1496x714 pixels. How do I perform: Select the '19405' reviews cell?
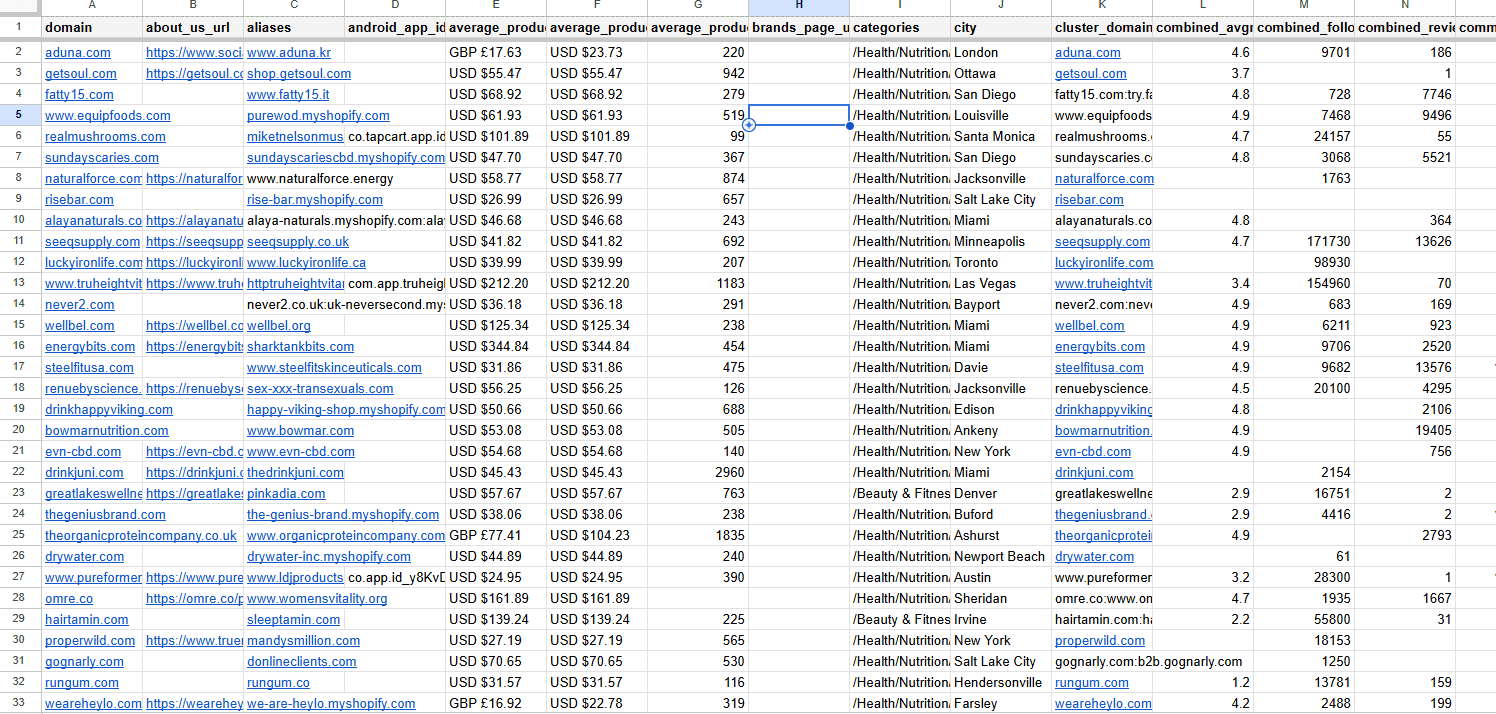tap(1405, 430)
